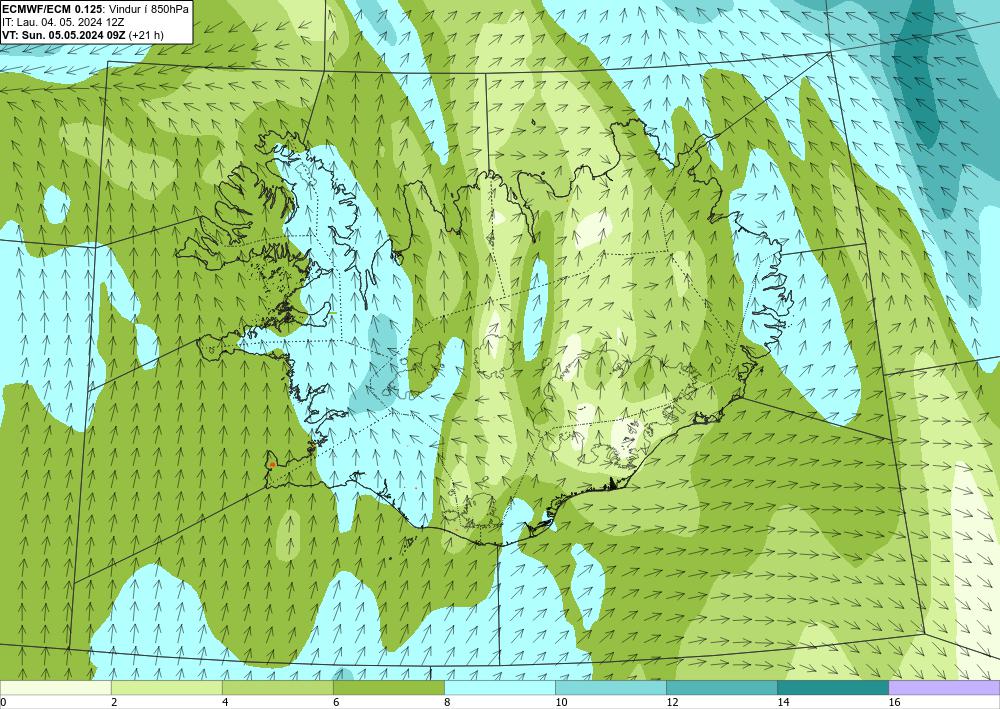Click the legend value label '2'
Viewport: 1000px width, 709px height.
pos(114,702)
